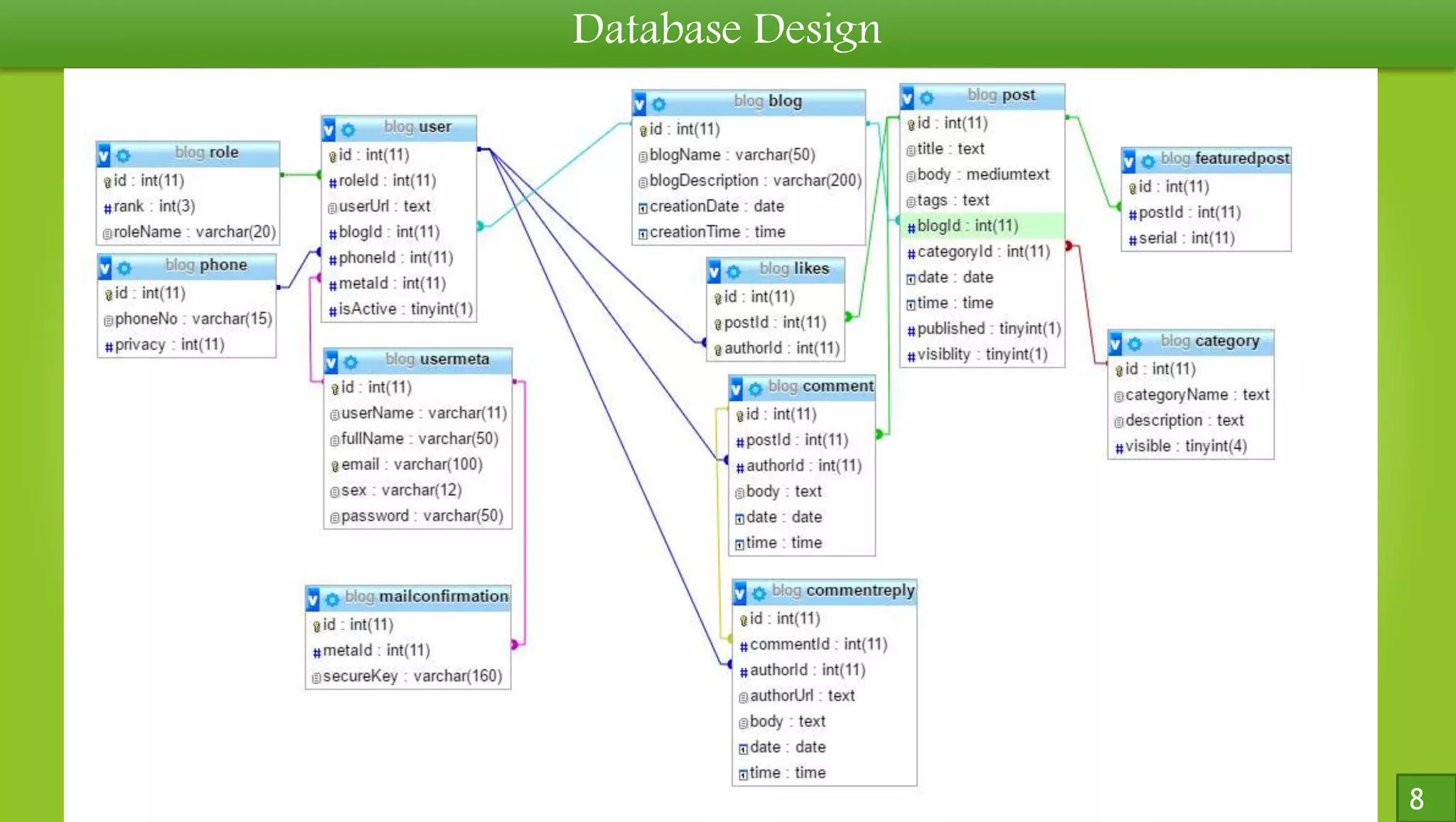Open gear options for blog comment table
The width and height of the screenshot is (1456, 822).
click(755, 388)
